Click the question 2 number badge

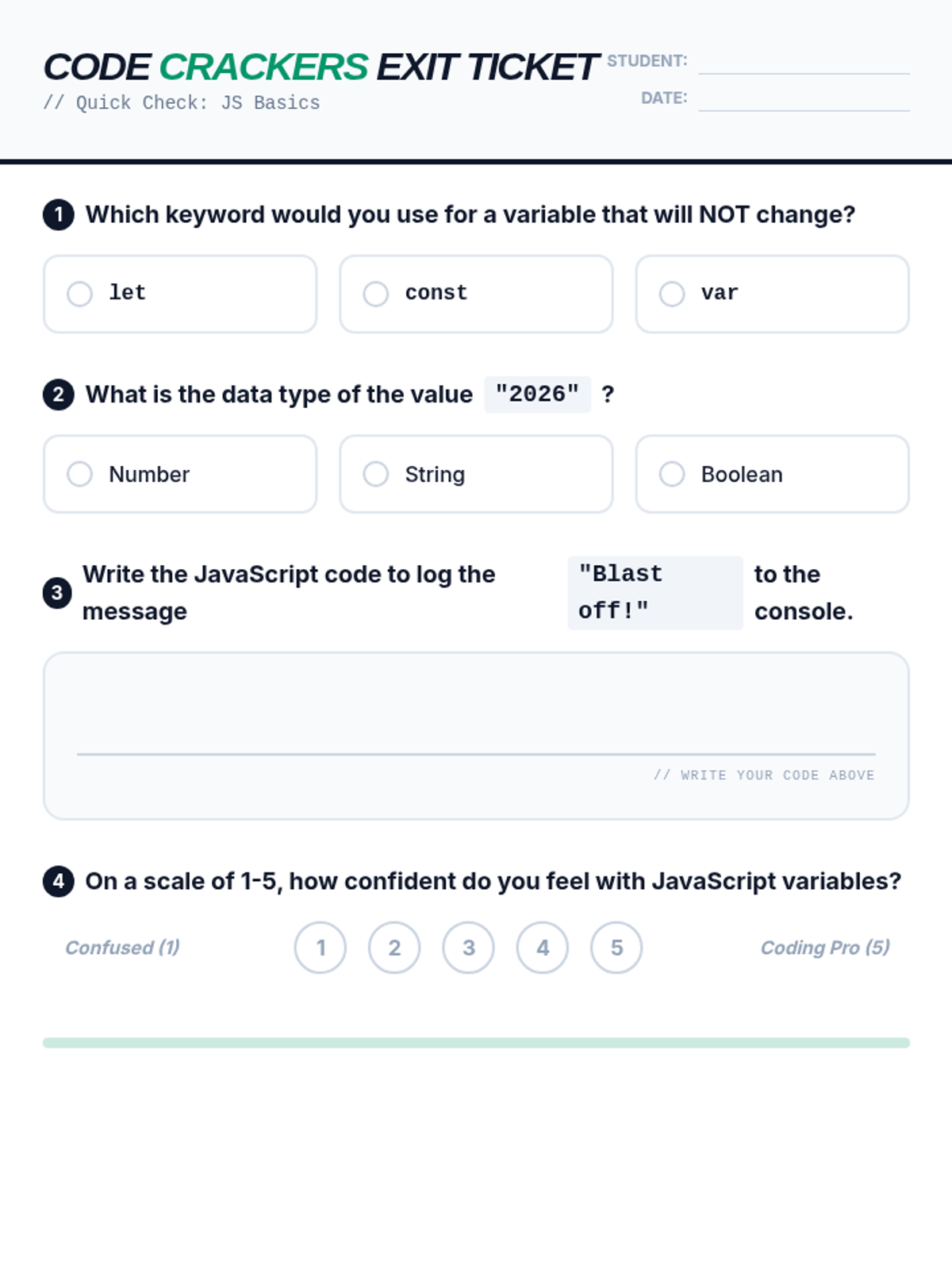tap(59, 394)
